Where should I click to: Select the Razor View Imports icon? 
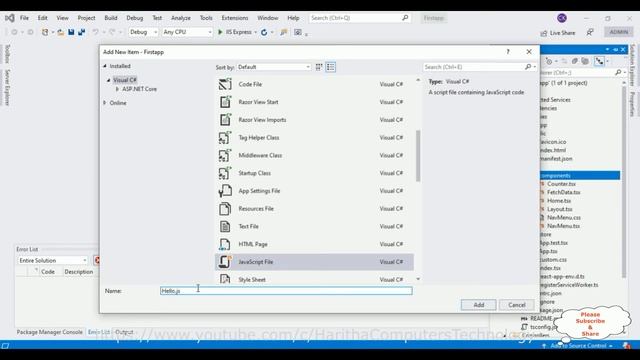225,120
